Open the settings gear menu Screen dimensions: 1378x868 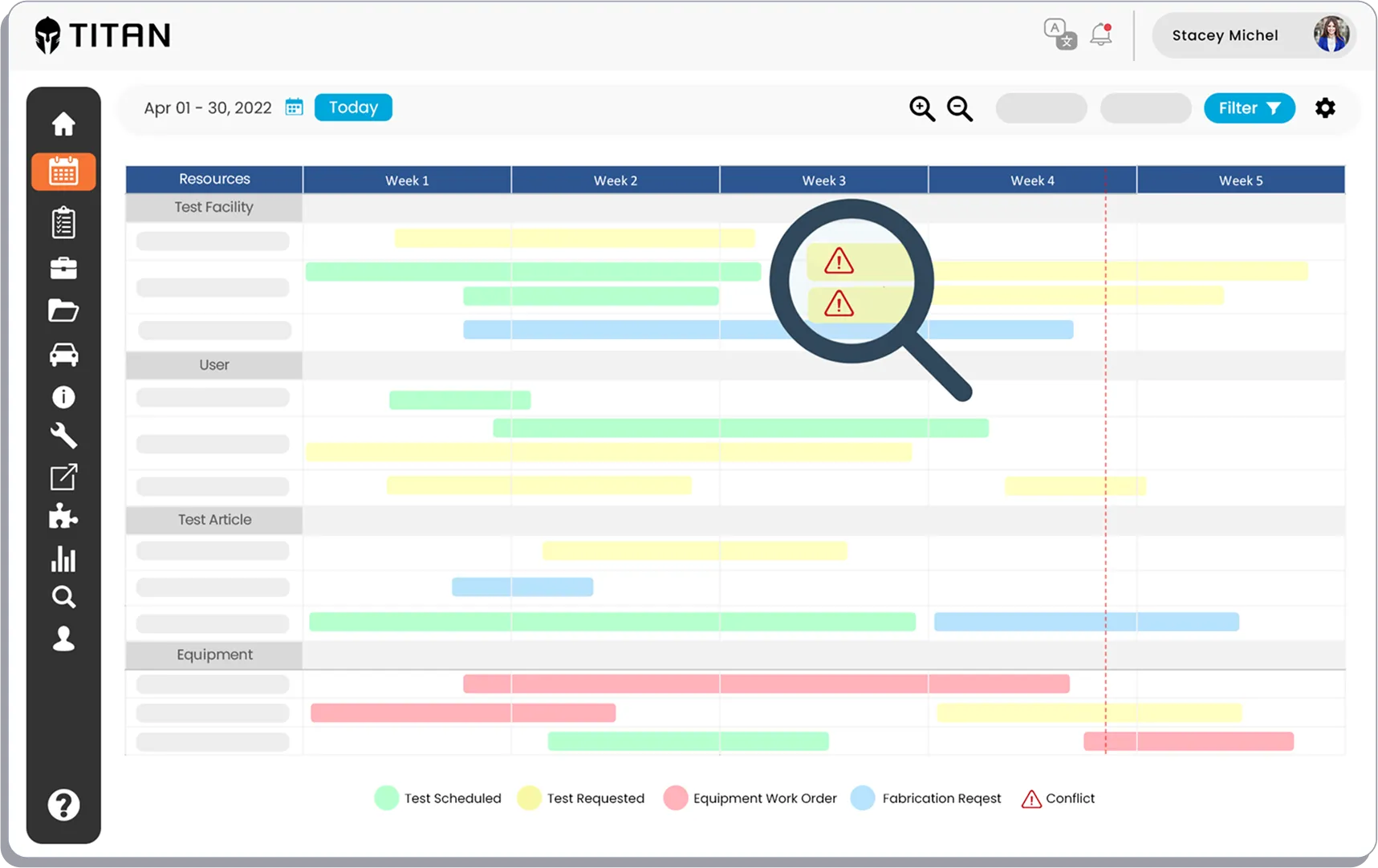click(1325, 107)
